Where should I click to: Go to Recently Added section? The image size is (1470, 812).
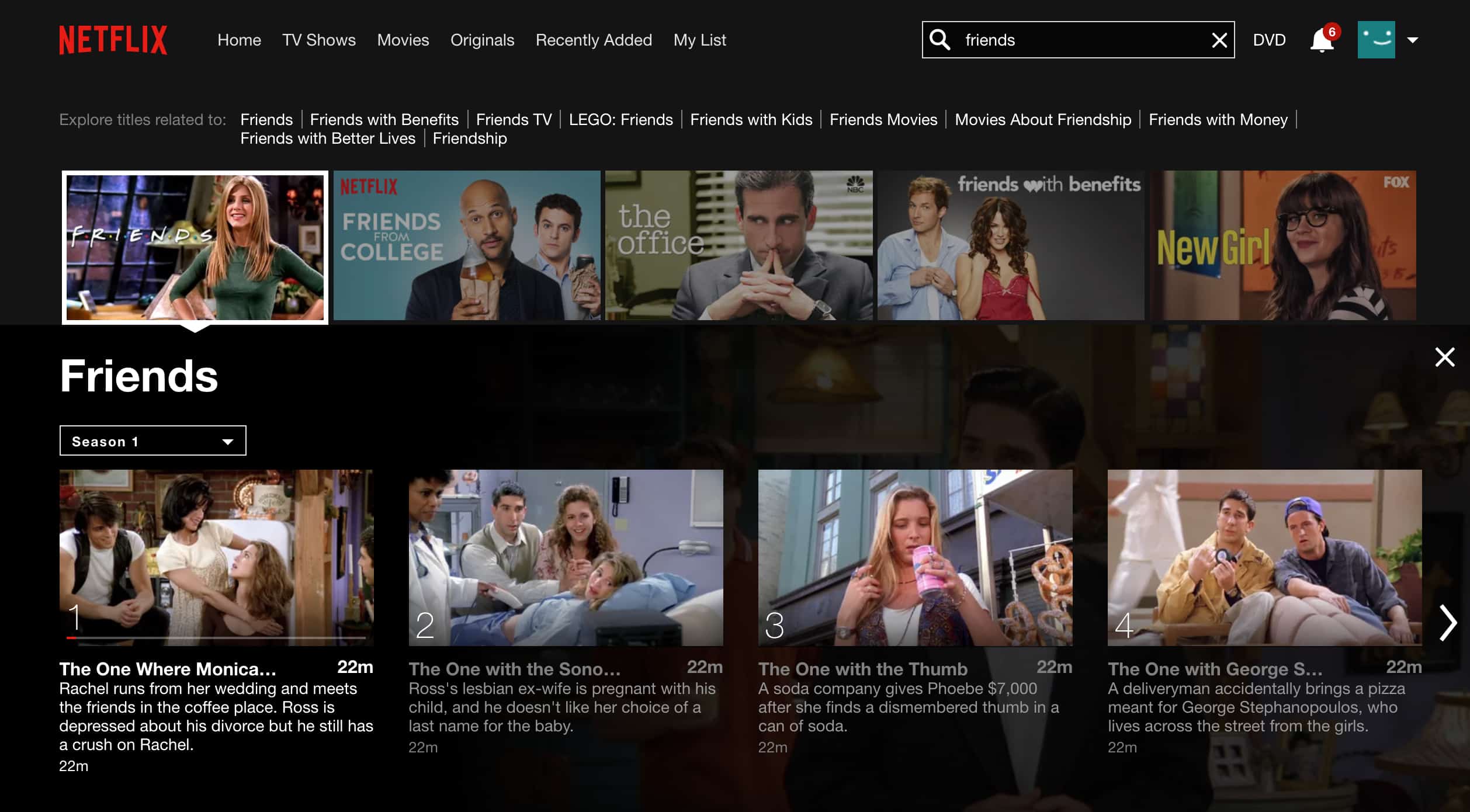tap(594, 40)
